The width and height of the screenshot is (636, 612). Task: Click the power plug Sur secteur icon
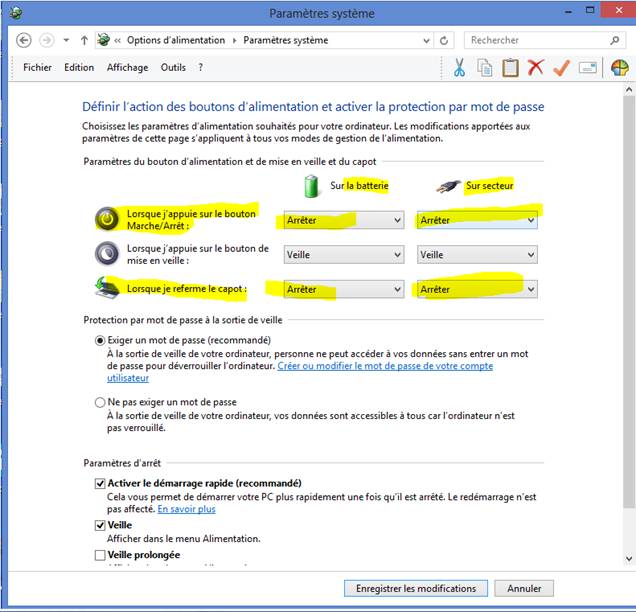[x=448, y=187]
